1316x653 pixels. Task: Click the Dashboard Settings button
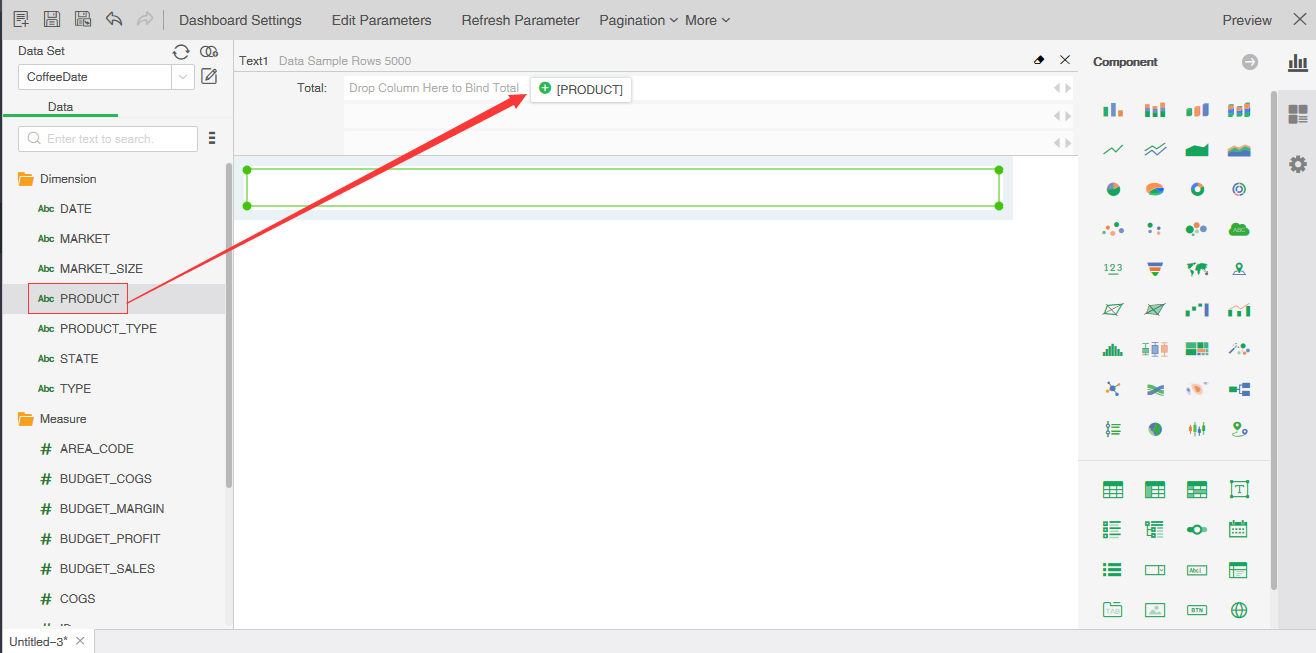(x=240, y=20)
